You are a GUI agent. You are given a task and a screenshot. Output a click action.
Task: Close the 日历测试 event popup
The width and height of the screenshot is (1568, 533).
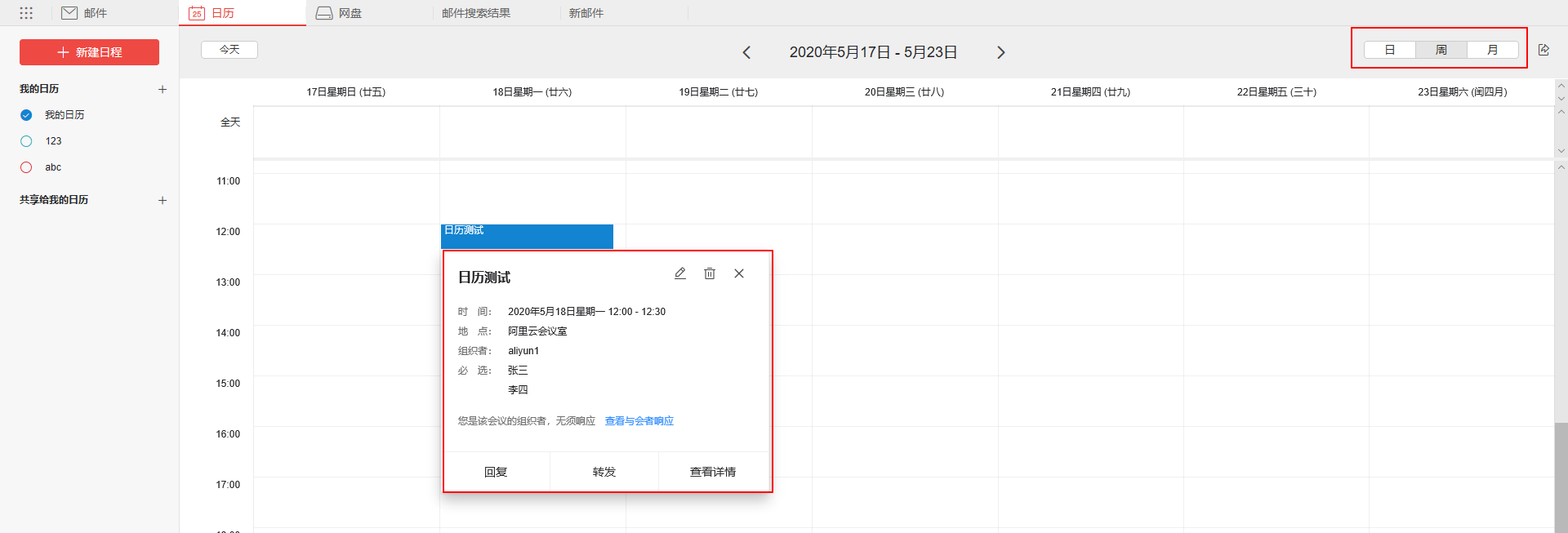pos(738,273)
